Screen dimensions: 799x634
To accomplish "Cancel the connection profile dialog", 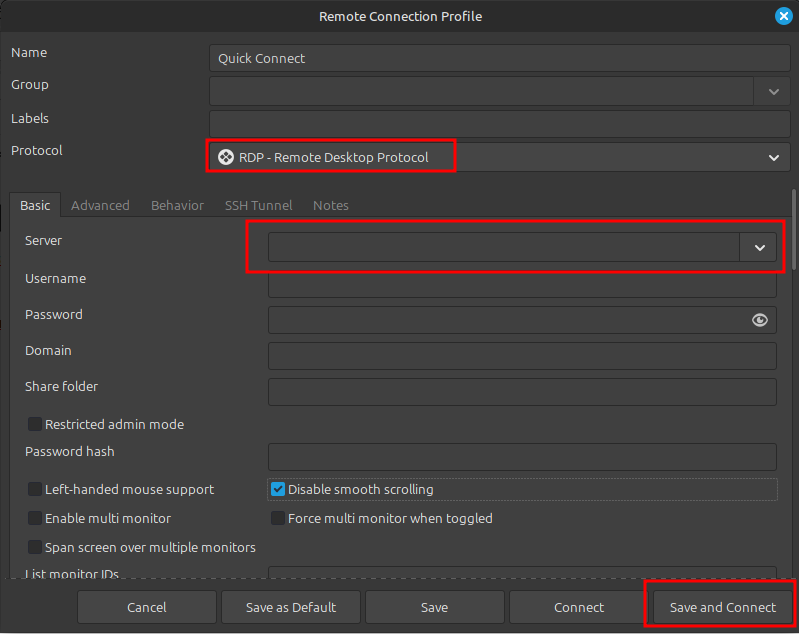I will coord(147,607).
